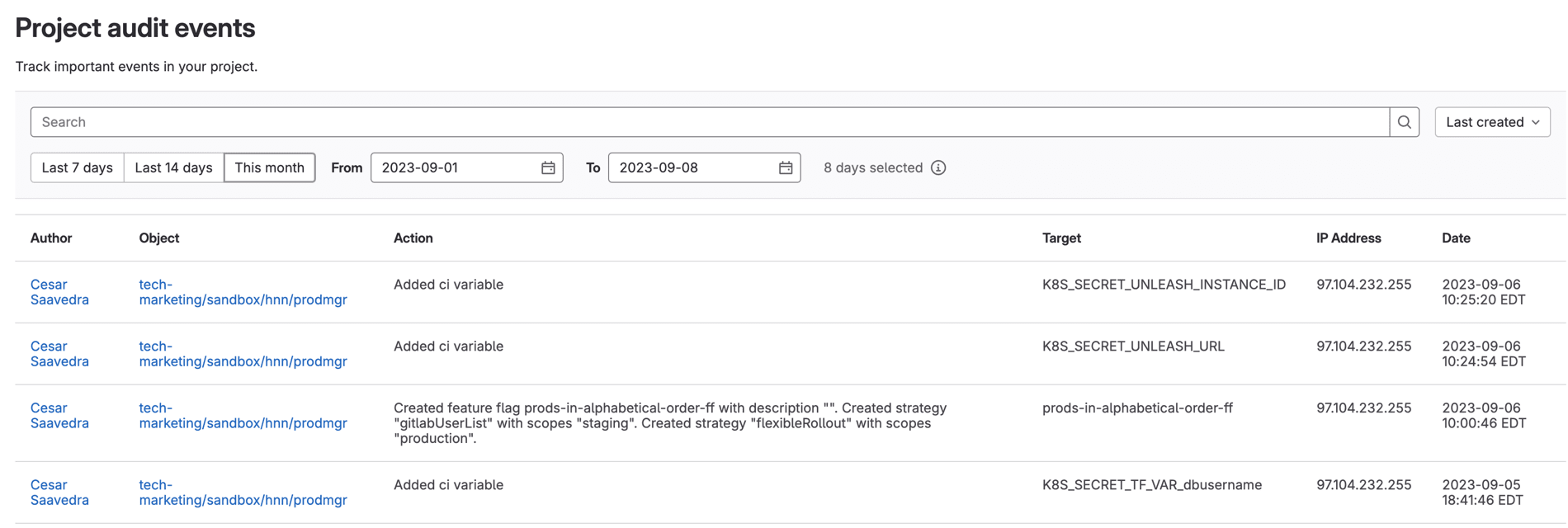Viewport: 1568px width, 528px height.
Task: Open Cesar Saavedra in the TF_VAR_dbusername row
Action: [x=59, y=493]
